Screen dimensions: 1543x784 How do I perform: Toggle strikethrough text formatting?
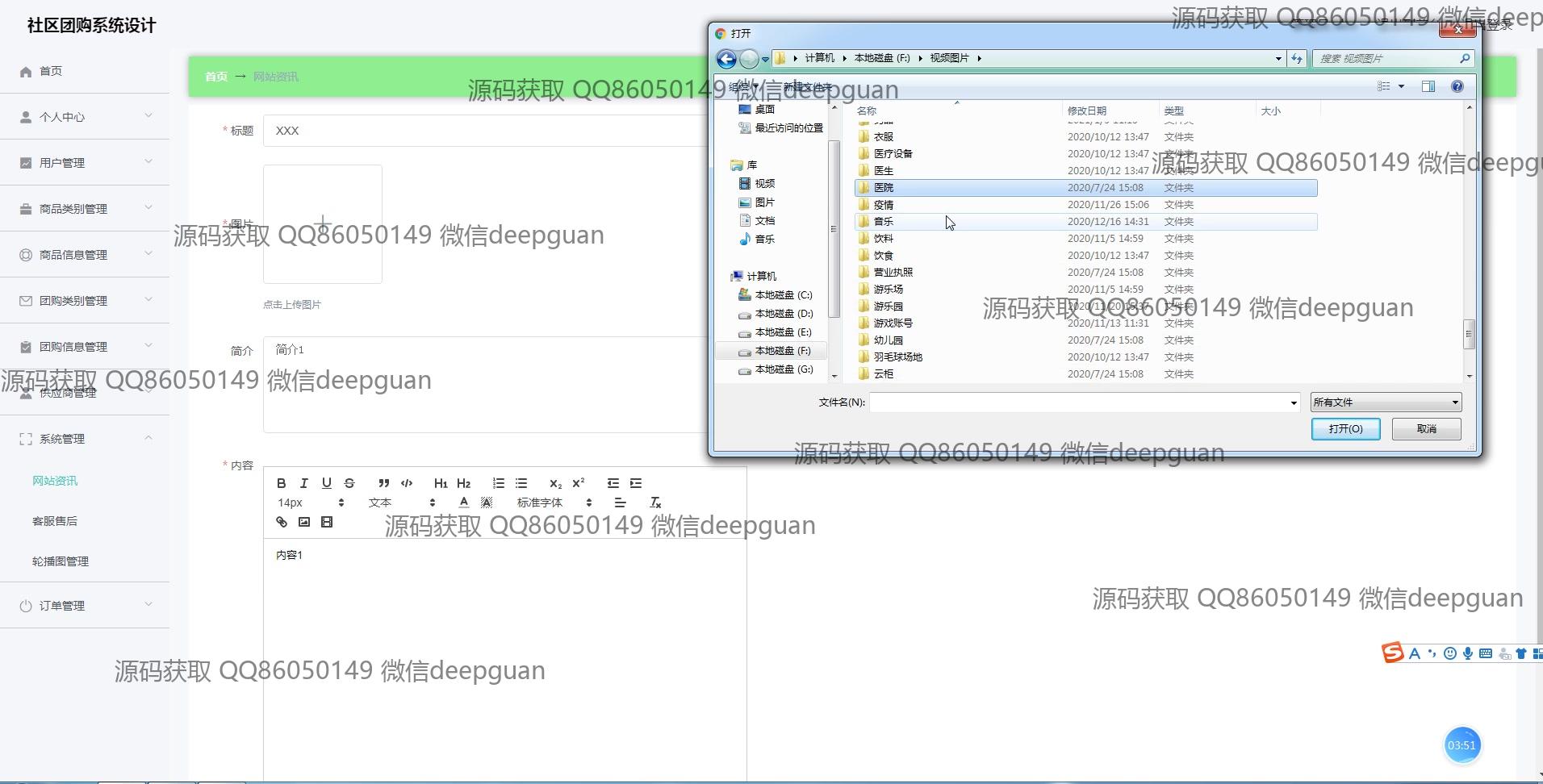pos(349,483)
